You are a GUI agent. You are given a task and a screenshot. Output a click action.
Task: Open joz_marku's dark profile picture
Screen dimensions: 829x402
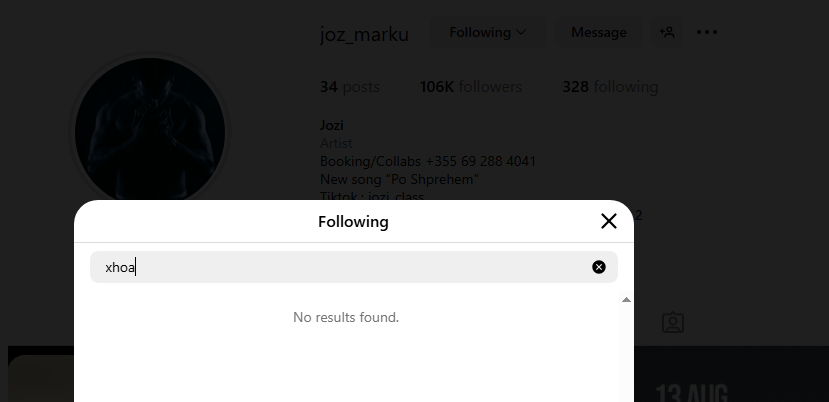click(x=150, y=132)
